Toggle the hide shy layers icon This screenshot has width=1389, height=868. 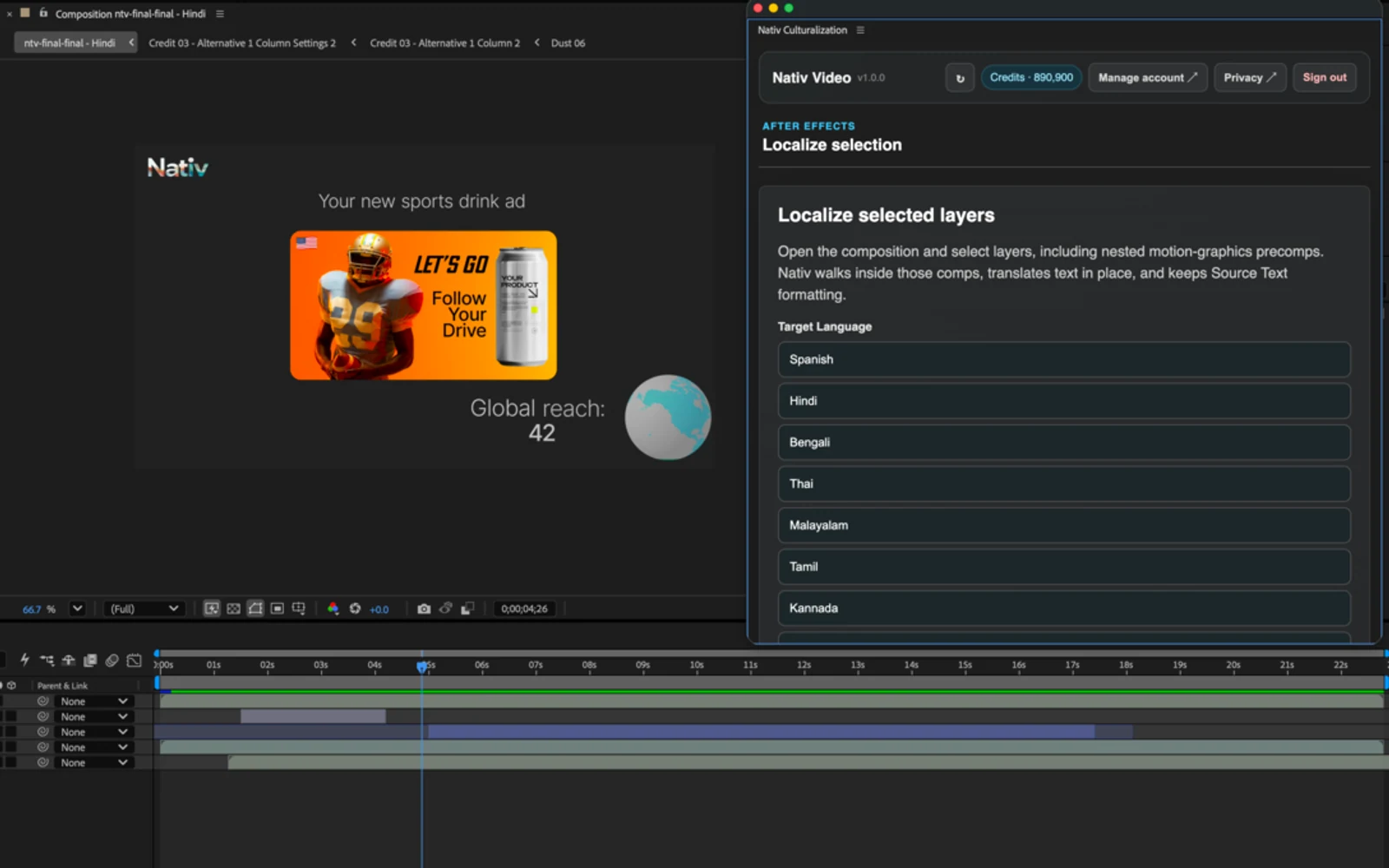[69, 661]
